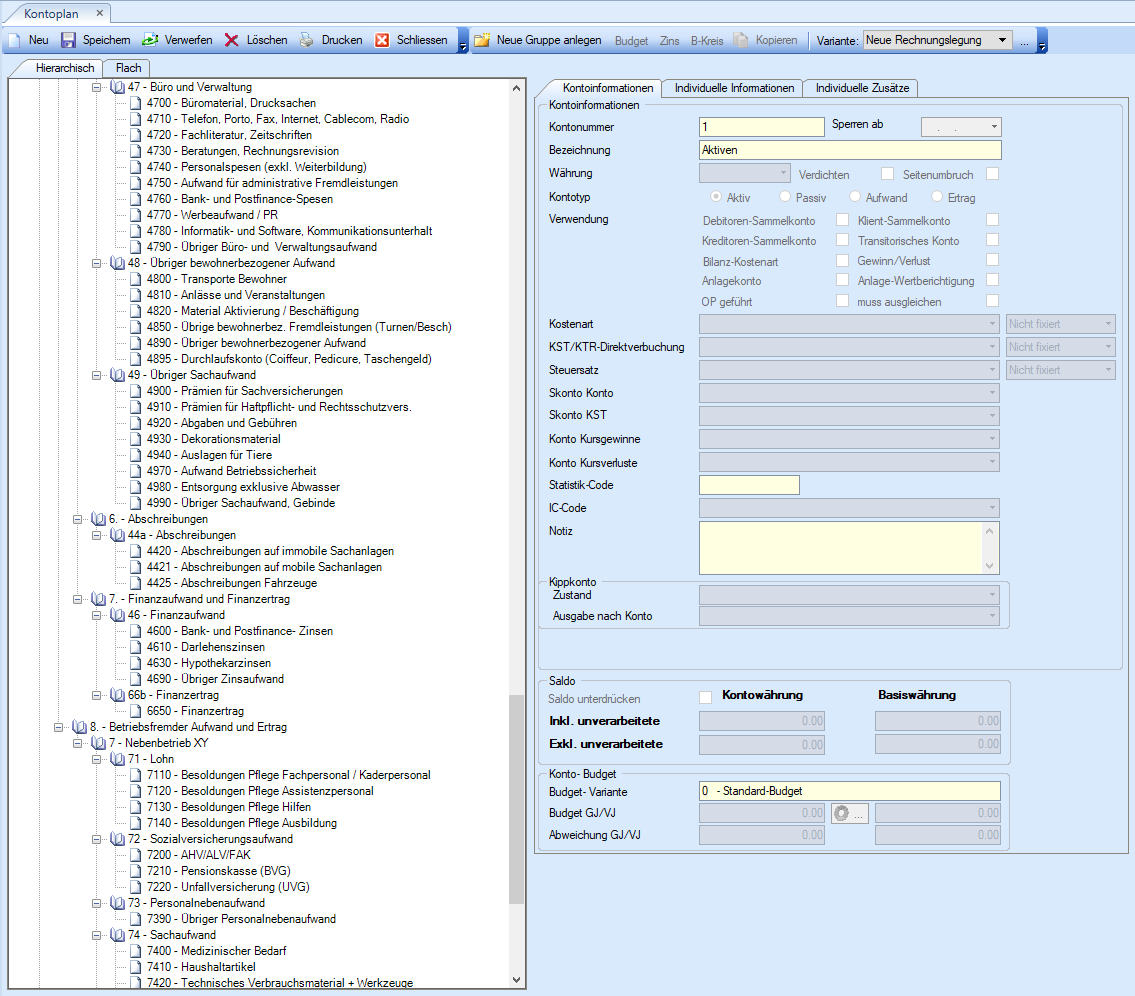Click the Verwerfen discard icon
1135x996 pixels.
(150, 41)
